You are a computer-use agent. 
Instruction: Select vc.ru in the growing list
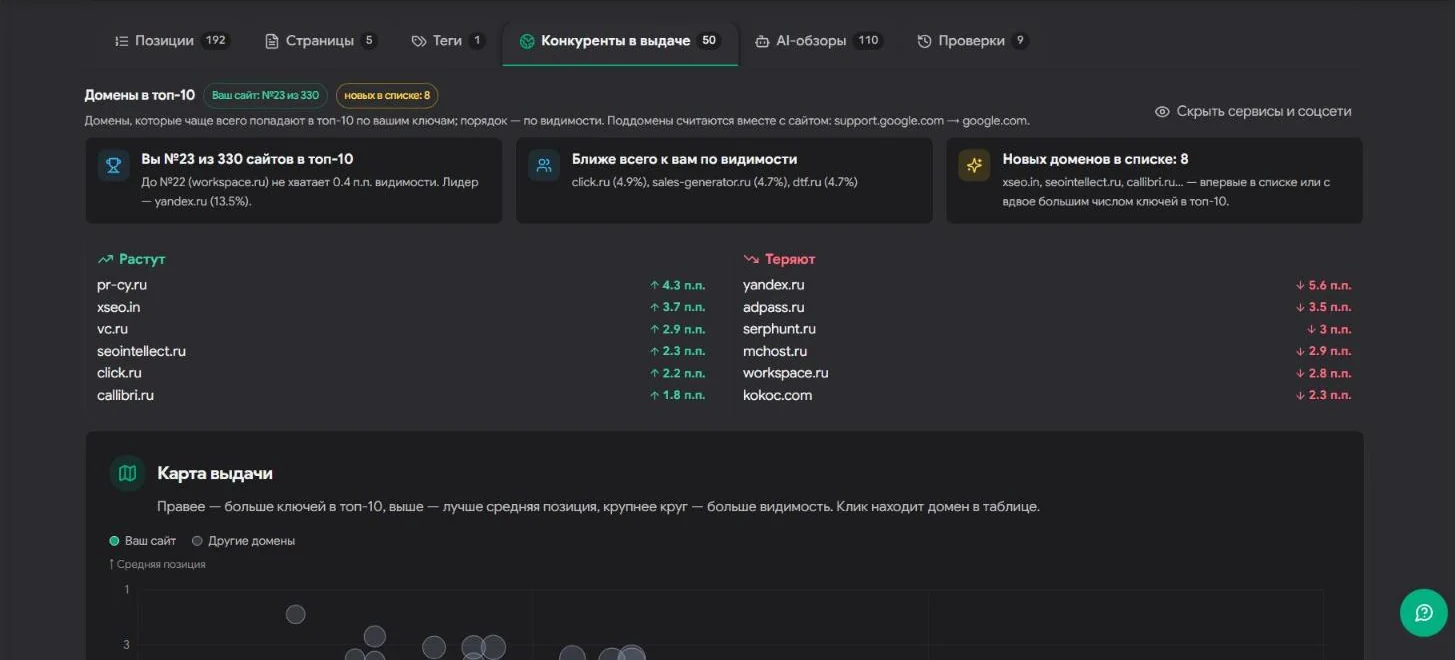pyautogui.click(x=112, y=329)
